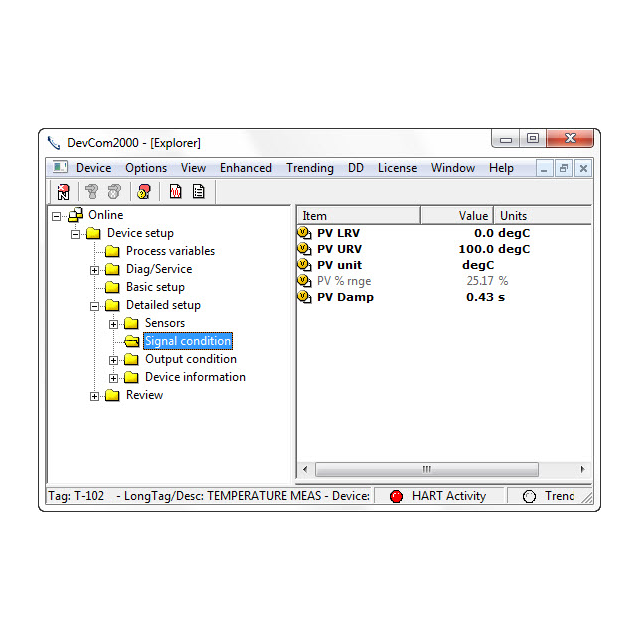Click the open Signal condition folder icon
This screenshot has height=640, width=640.
click(131, 341)
